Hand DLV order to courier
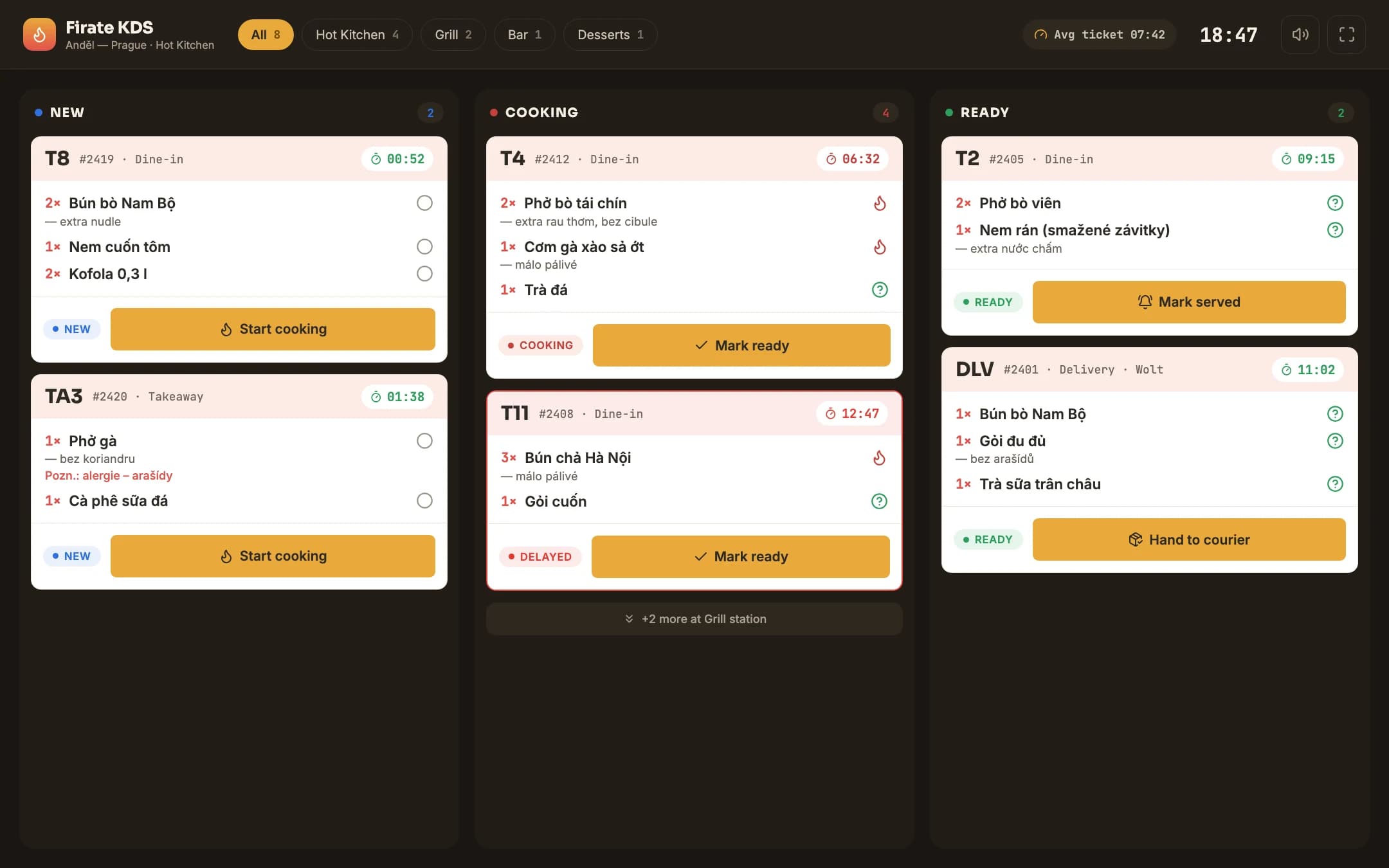The image size is (1389, 868). tap(1189, 539)
